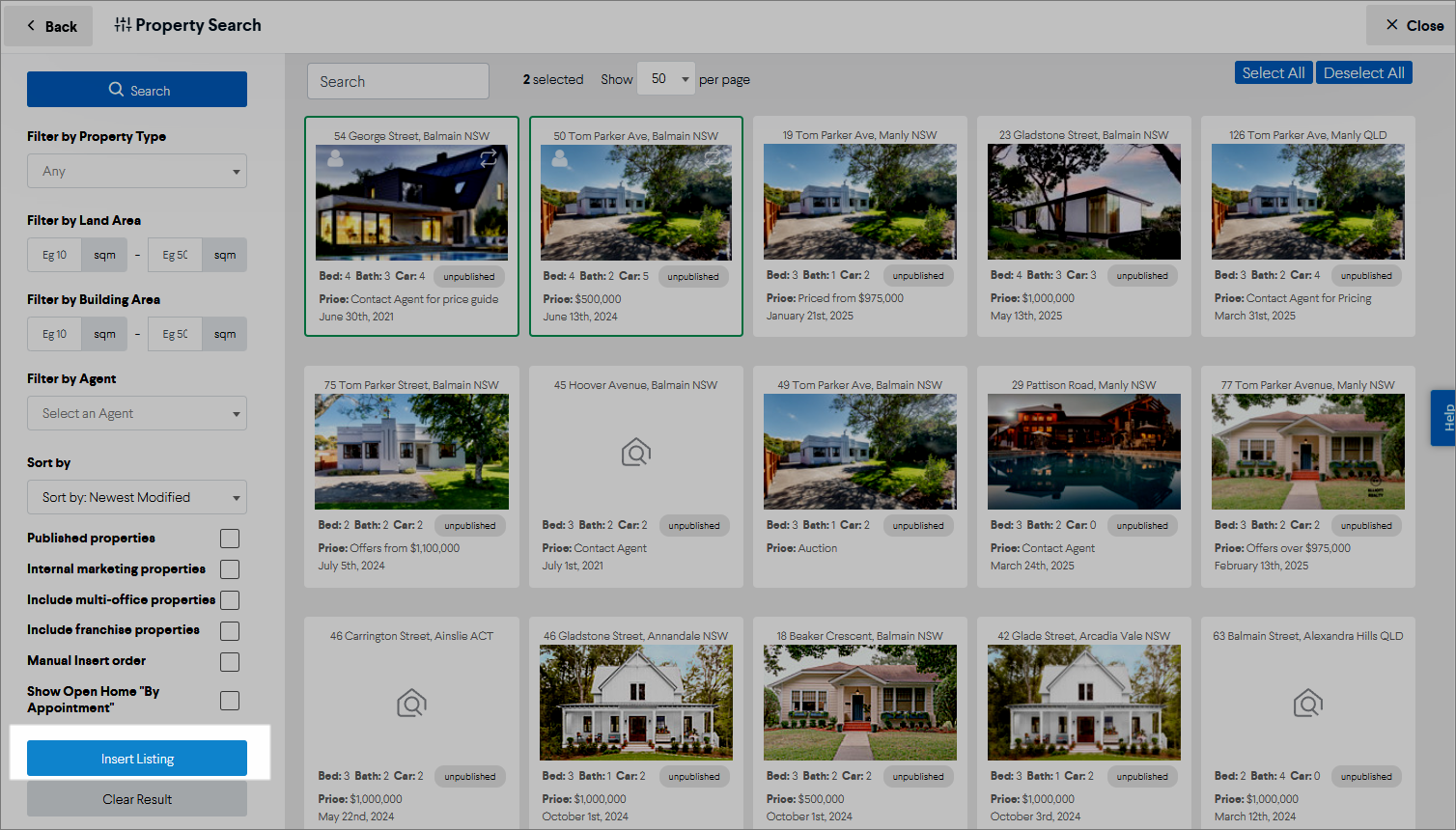Open the Filter by Property Type dropdown
This screenshot has width=1456, height=830.
click(137, 171)
